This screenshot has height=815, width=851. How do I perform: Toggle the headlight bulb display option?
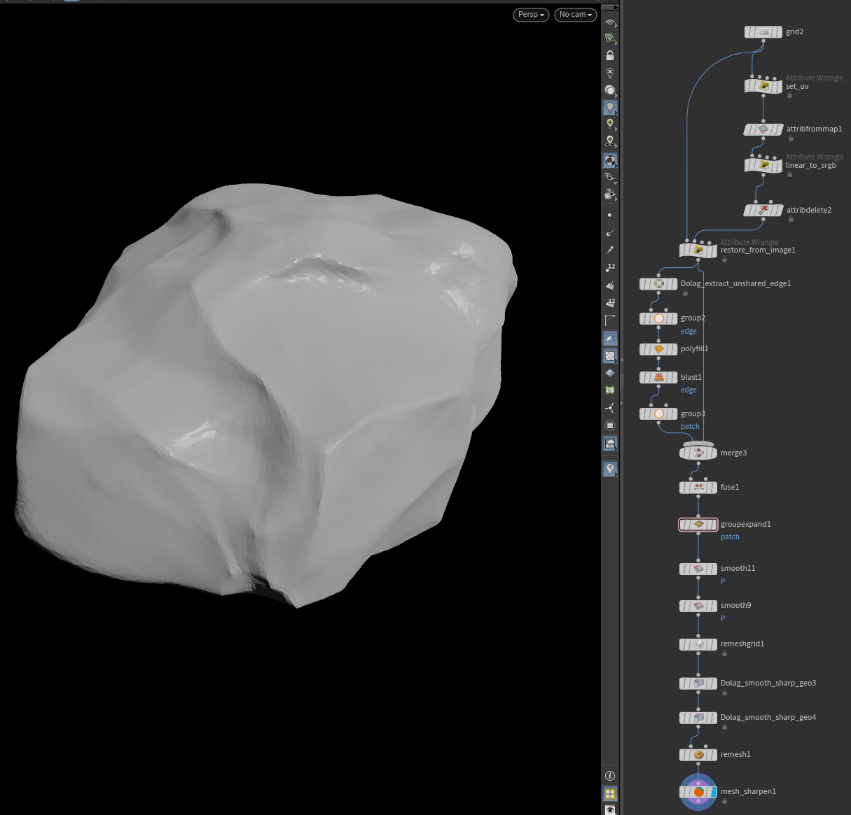coord(610,107)
